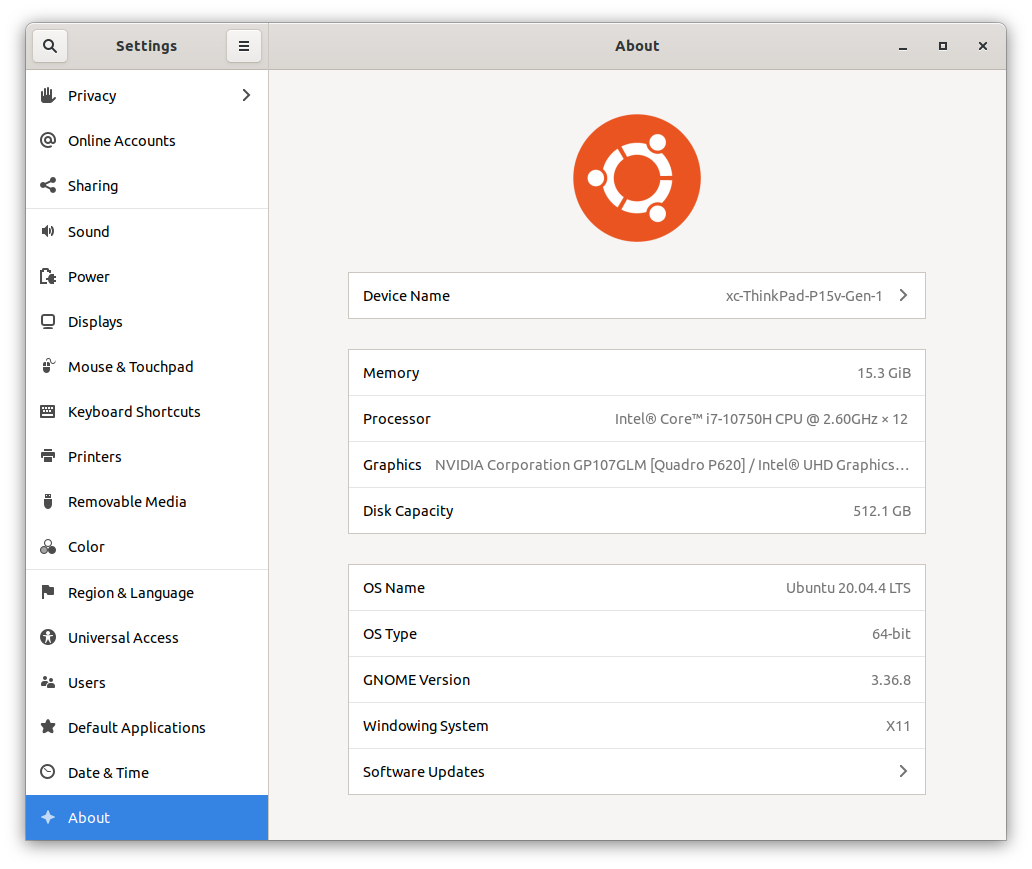Click the Sharing icon in sidebar
The height and width of the screenshot is (869, 1032).
pyautogui.click(x=47, y=185)
